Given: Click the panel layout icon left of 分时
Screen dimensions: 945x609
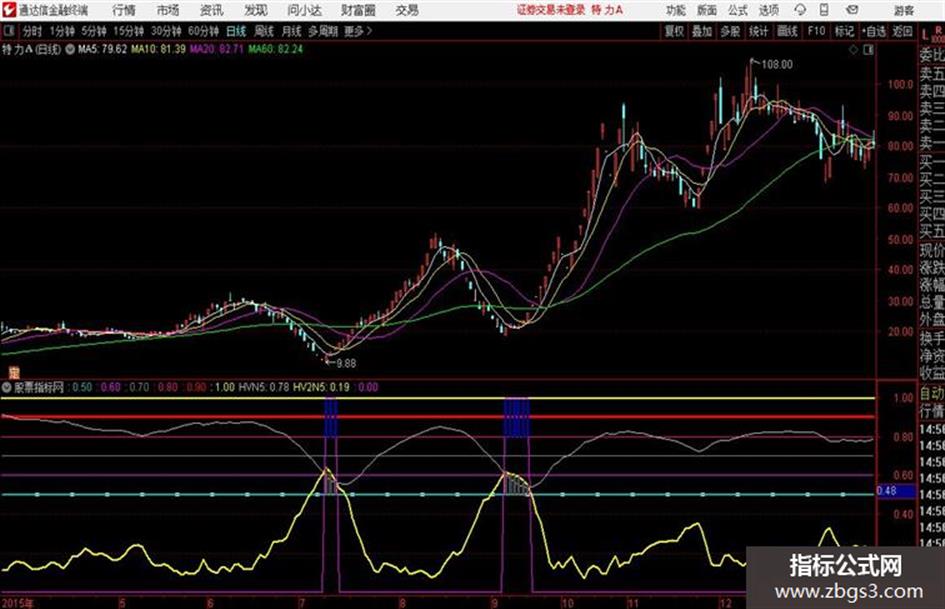Looking at the screenshot, I should point(8,31).
